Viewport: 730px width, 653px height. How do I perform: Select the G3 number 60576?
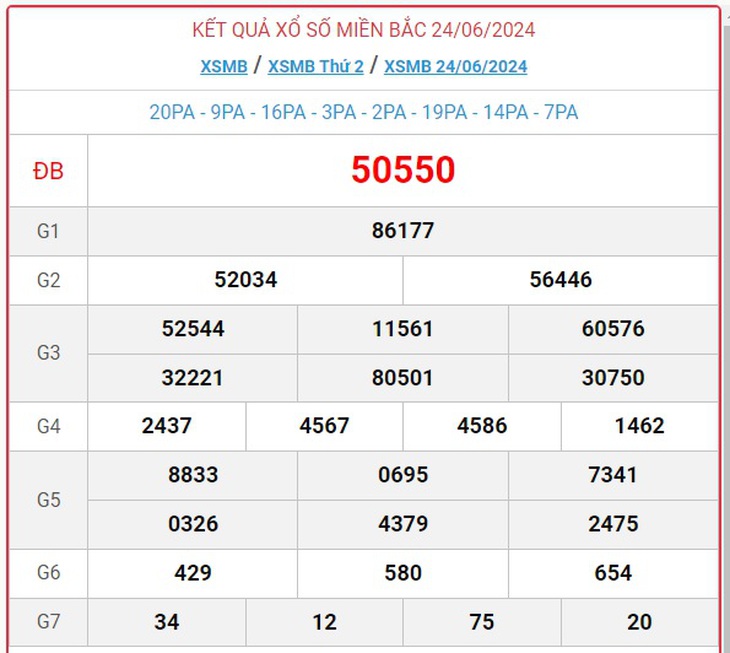pos(613,329)
